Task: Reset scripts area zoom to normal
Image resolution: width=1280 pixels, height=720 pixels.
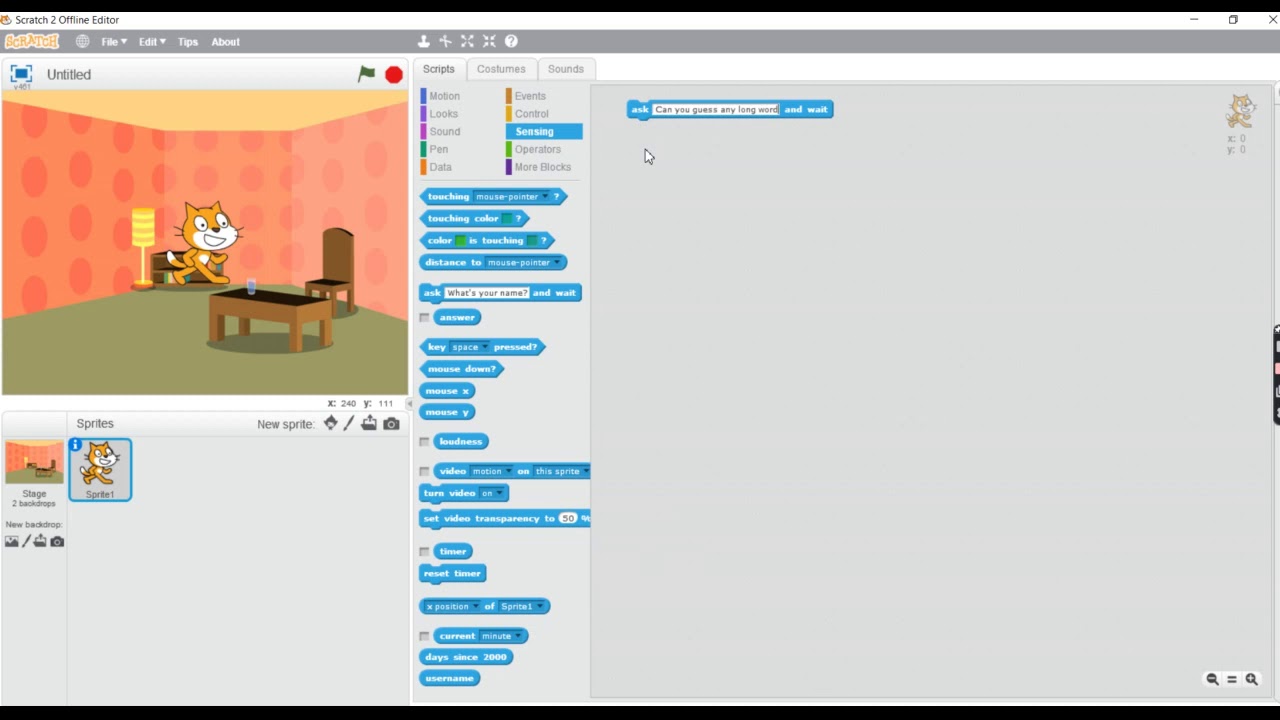Action: click(1232, 679)
